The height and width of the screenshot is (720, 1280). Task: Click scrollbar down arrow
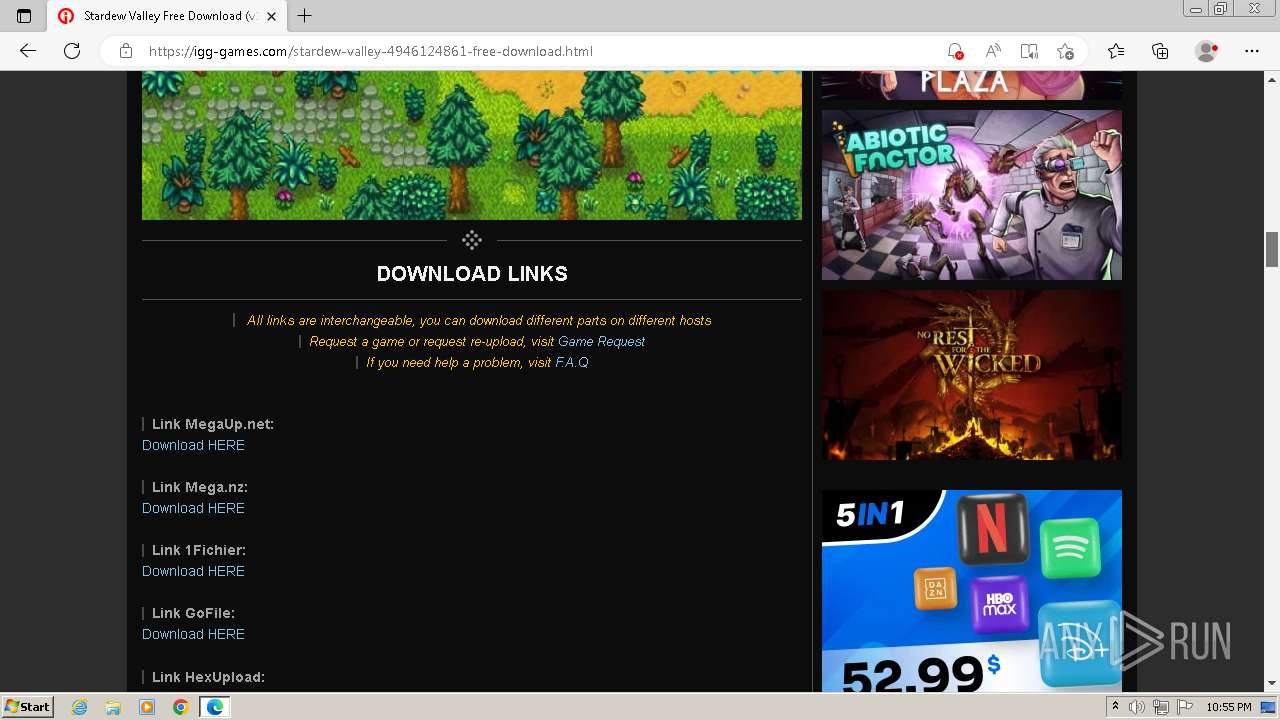[1272, 683]
